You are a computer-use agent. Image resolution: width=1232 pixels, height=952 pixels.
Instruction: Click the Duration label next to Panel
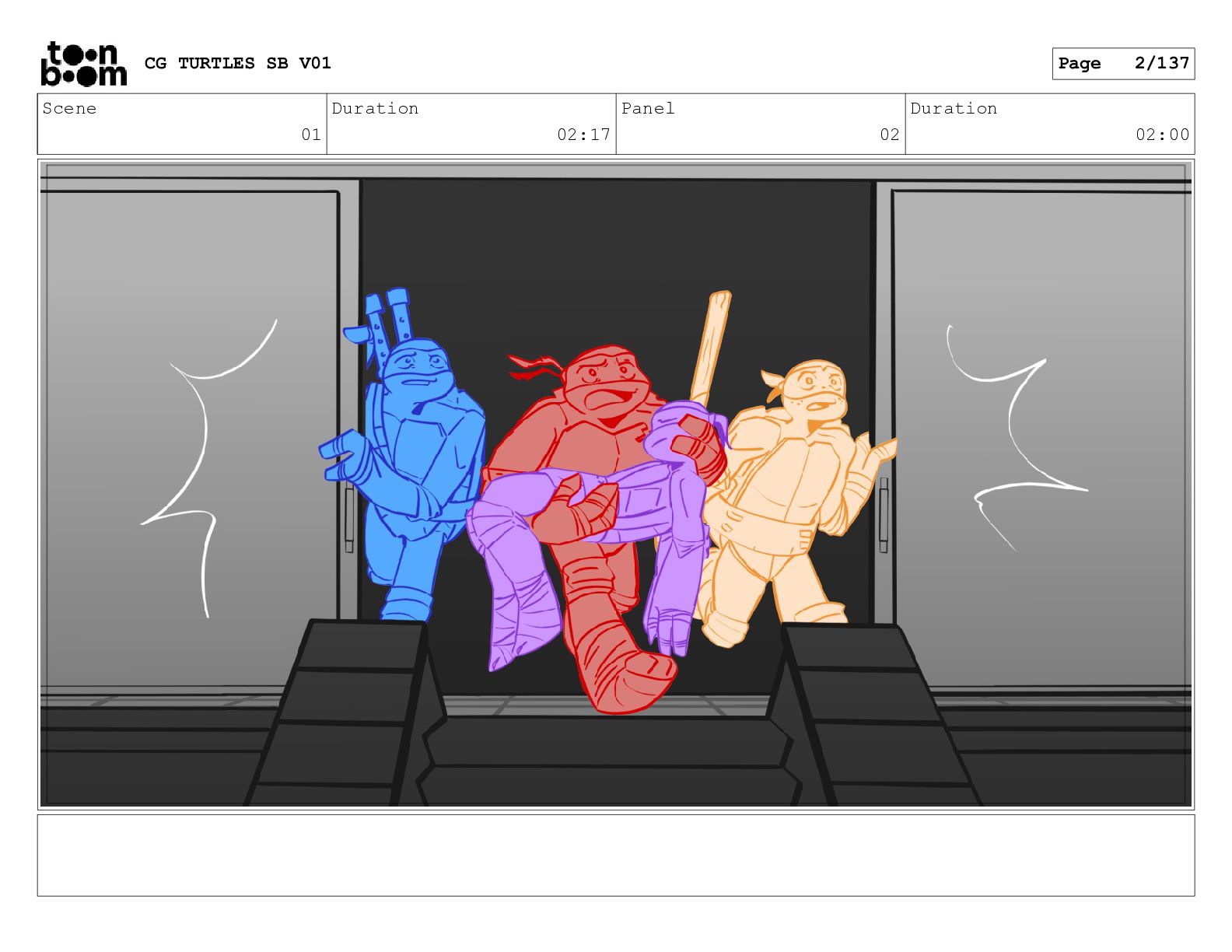click(954, 108)
